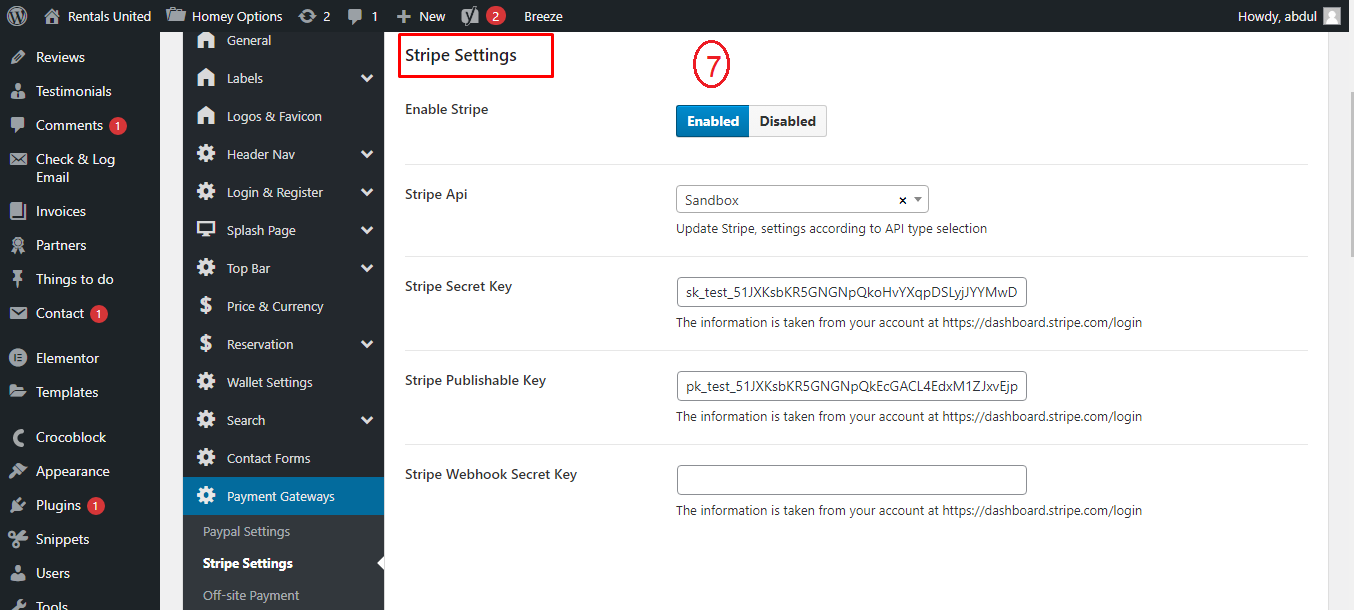The height and width of the screenshot is (610, 1354).
Task: Click the monitor icon beside Splash Page
Action: 206,230
